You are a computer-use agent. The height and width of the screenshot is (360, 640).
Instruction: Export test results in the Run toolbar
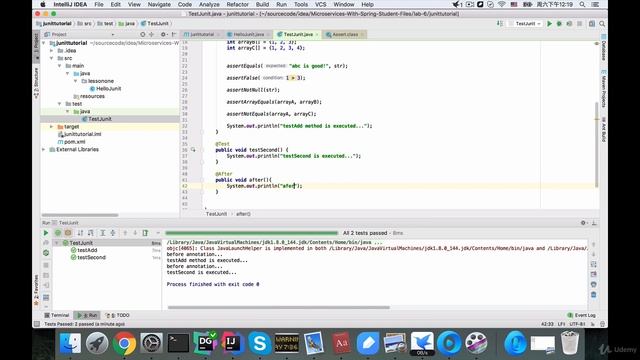pyautogui.click(x=145, y=233)
